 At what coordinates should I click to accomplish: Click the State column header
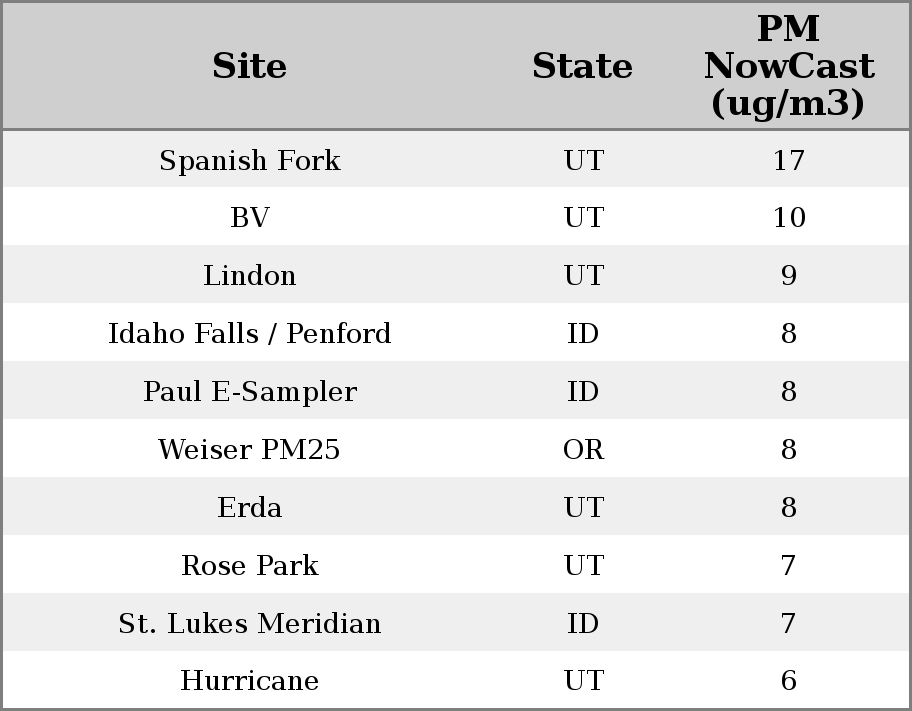(x=582, y=66)
